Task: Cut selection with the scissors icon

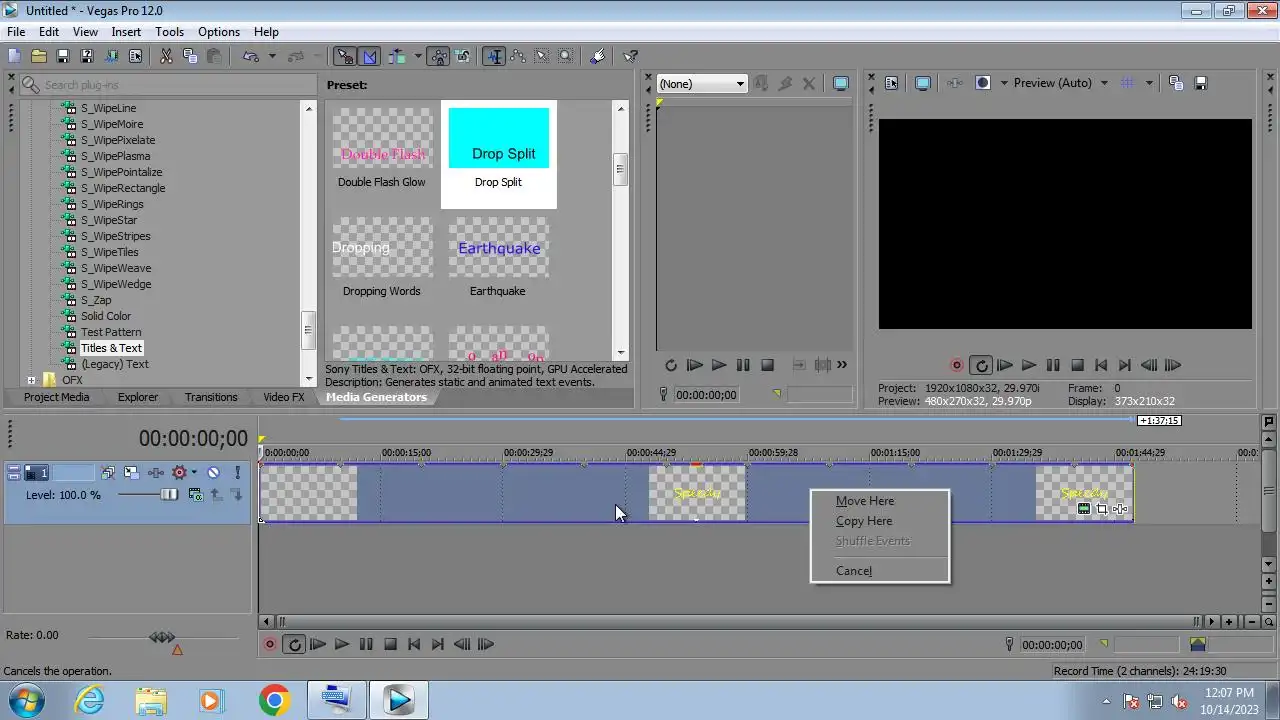Action: point(166,57)
